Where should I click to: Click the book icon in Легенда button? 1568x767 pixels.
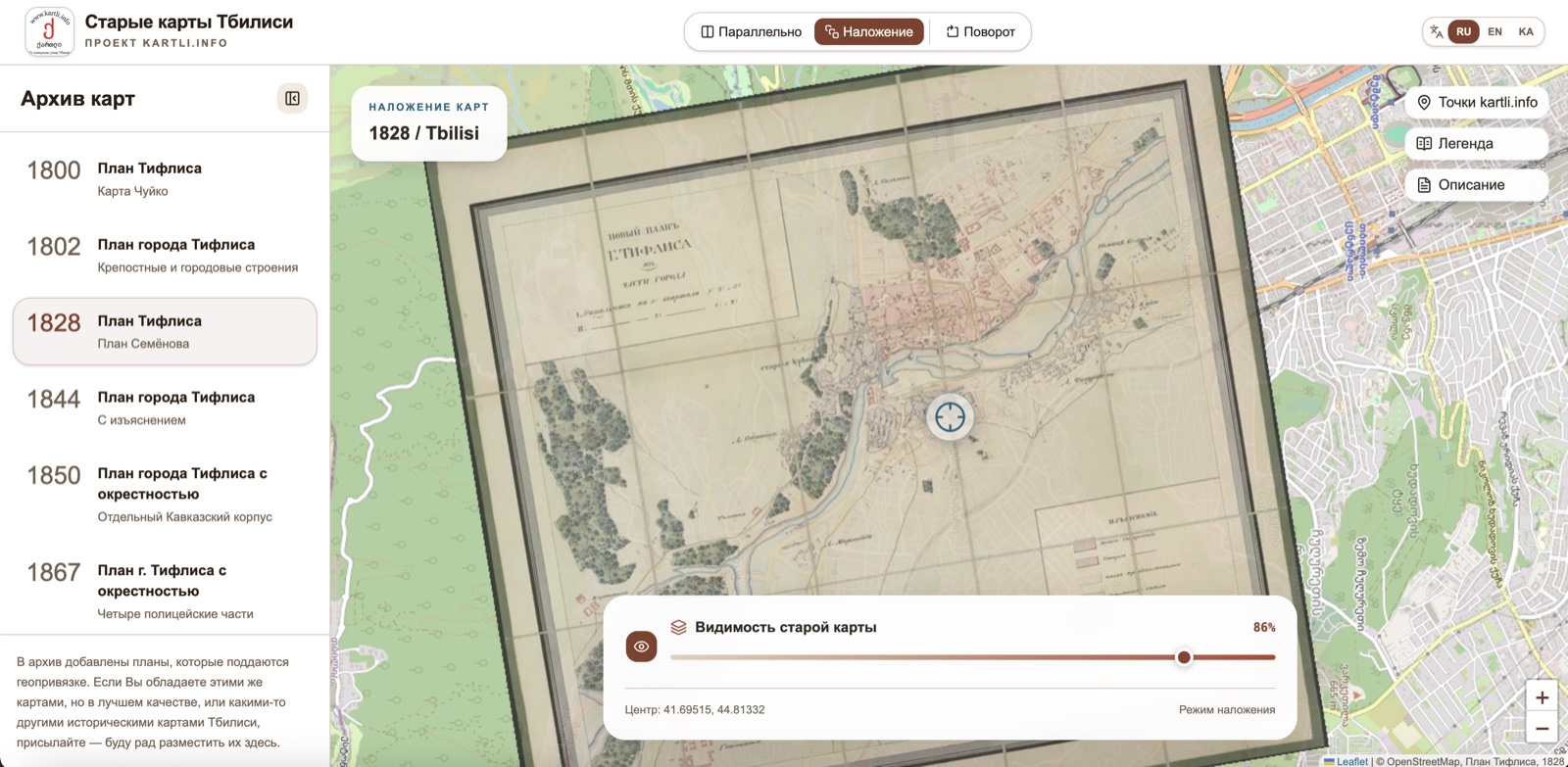pyautogui.click(x=1424, y=143)
